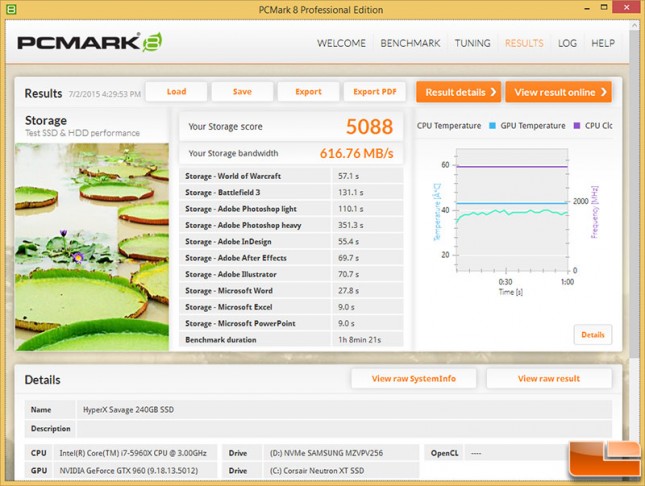Viewport: 645px width, 486px height.
Task: Select the Adobe After Effects row
Action: [291, 258]
